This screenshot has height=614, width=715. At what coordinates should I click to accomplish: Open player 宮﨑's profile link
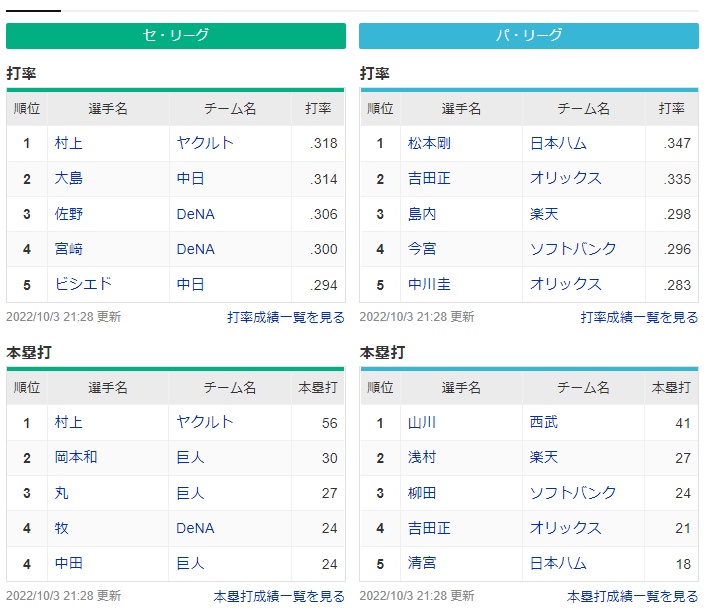tap(68, 249)
